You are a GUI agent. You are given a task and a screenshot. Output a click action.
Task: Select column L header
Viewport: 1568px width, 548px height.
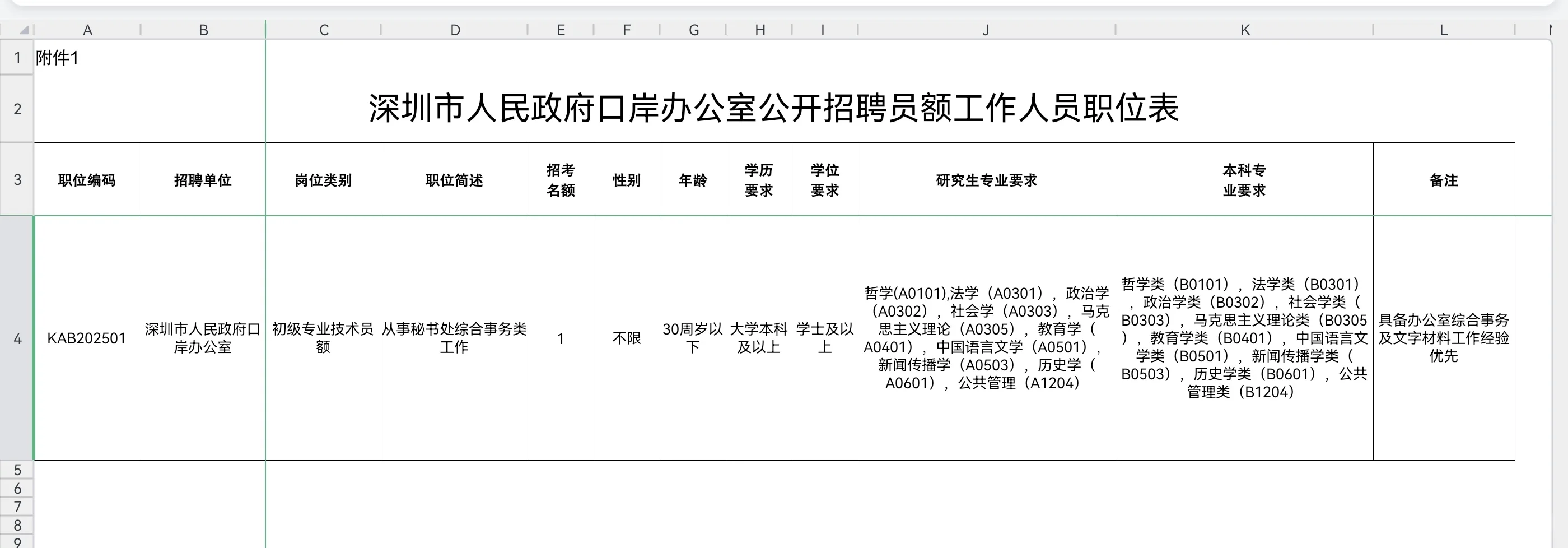(1444, 30)
